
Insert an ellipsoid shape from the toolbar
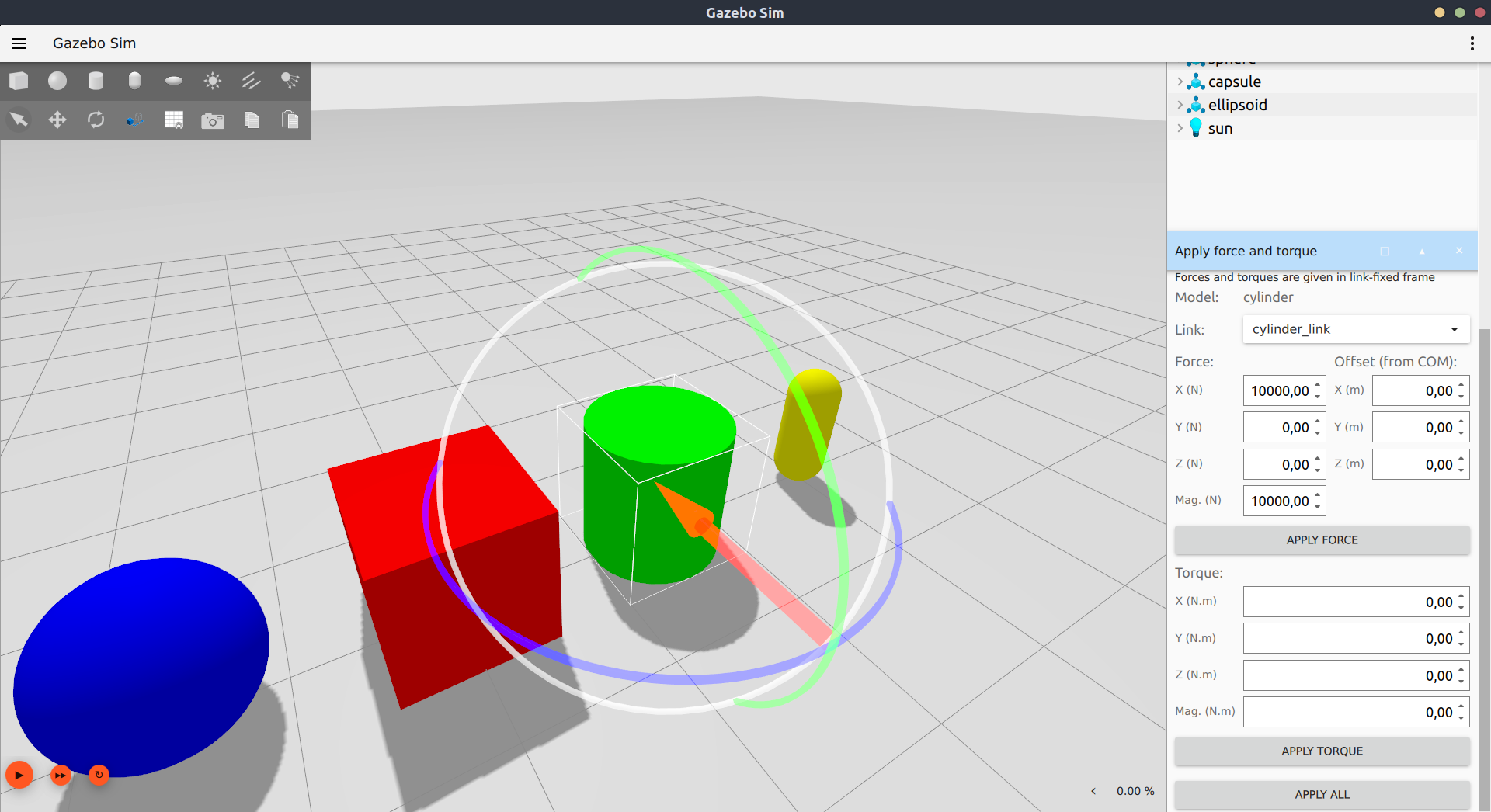174,81
